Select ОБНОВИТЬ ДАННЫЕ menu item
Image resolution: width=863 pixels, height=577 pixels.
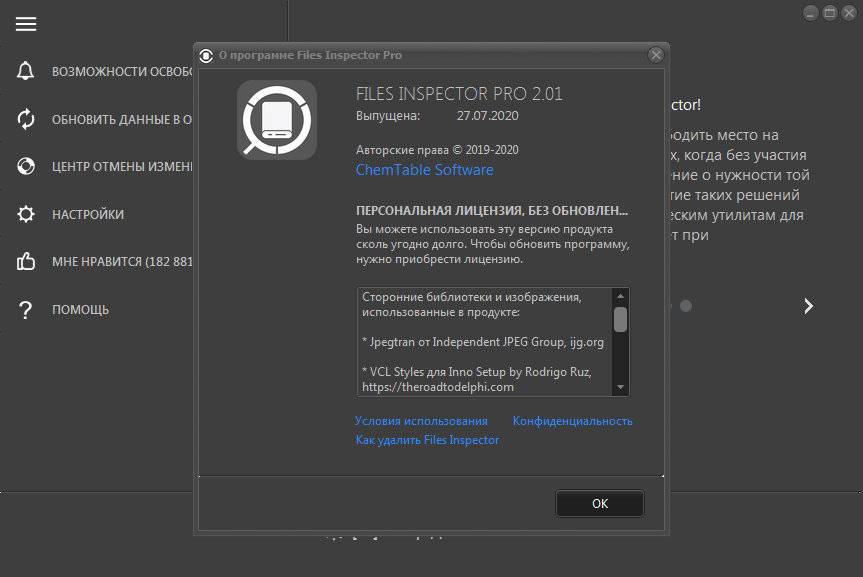122,119
